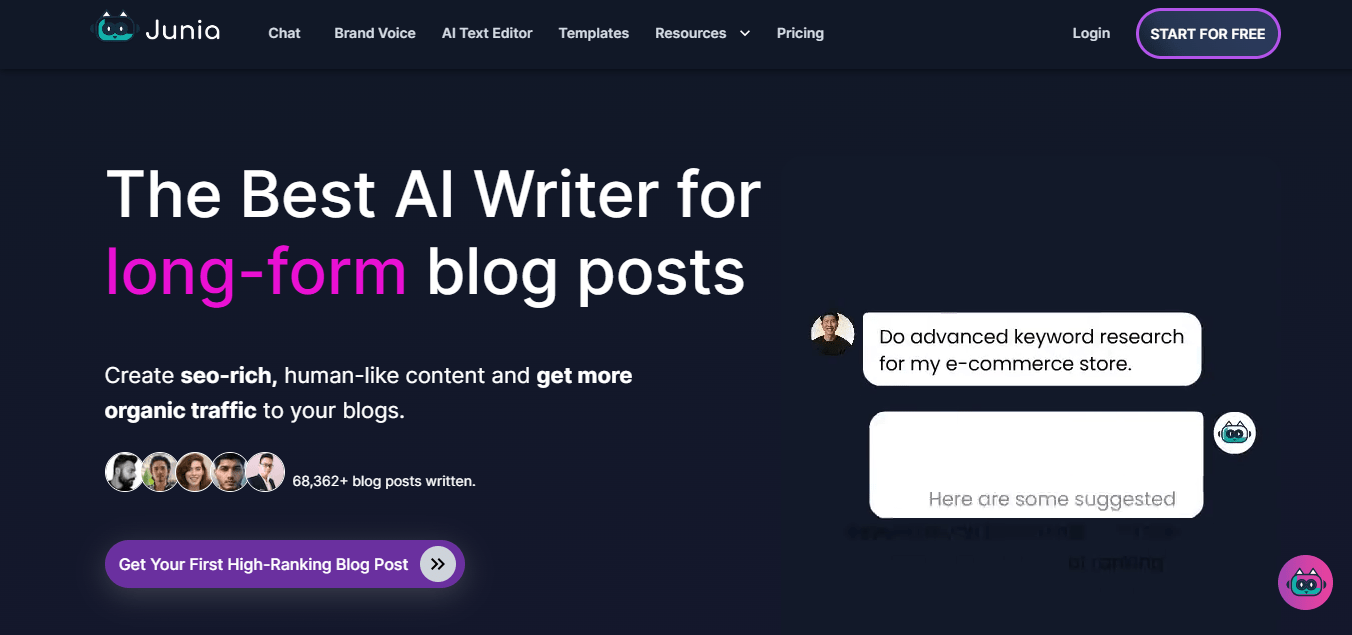Image resolution: width=1352 pixels, height=635 pixels.
Task: Click the last avatar with glasses
Action: (x=266, y=472)
